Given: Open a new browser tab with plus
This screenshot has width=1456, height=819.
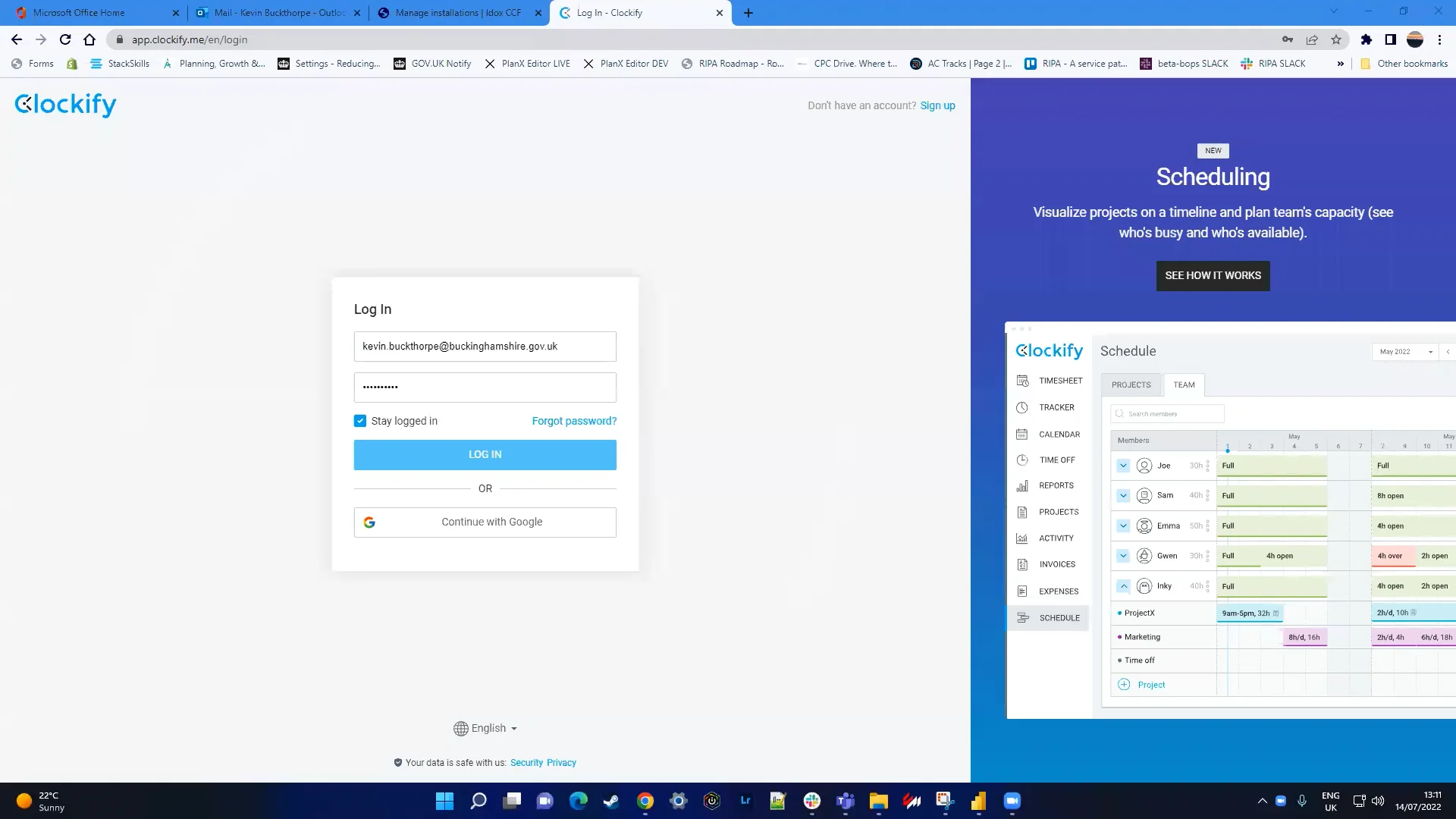Looking at the screenshot, I should pos(748,13).
